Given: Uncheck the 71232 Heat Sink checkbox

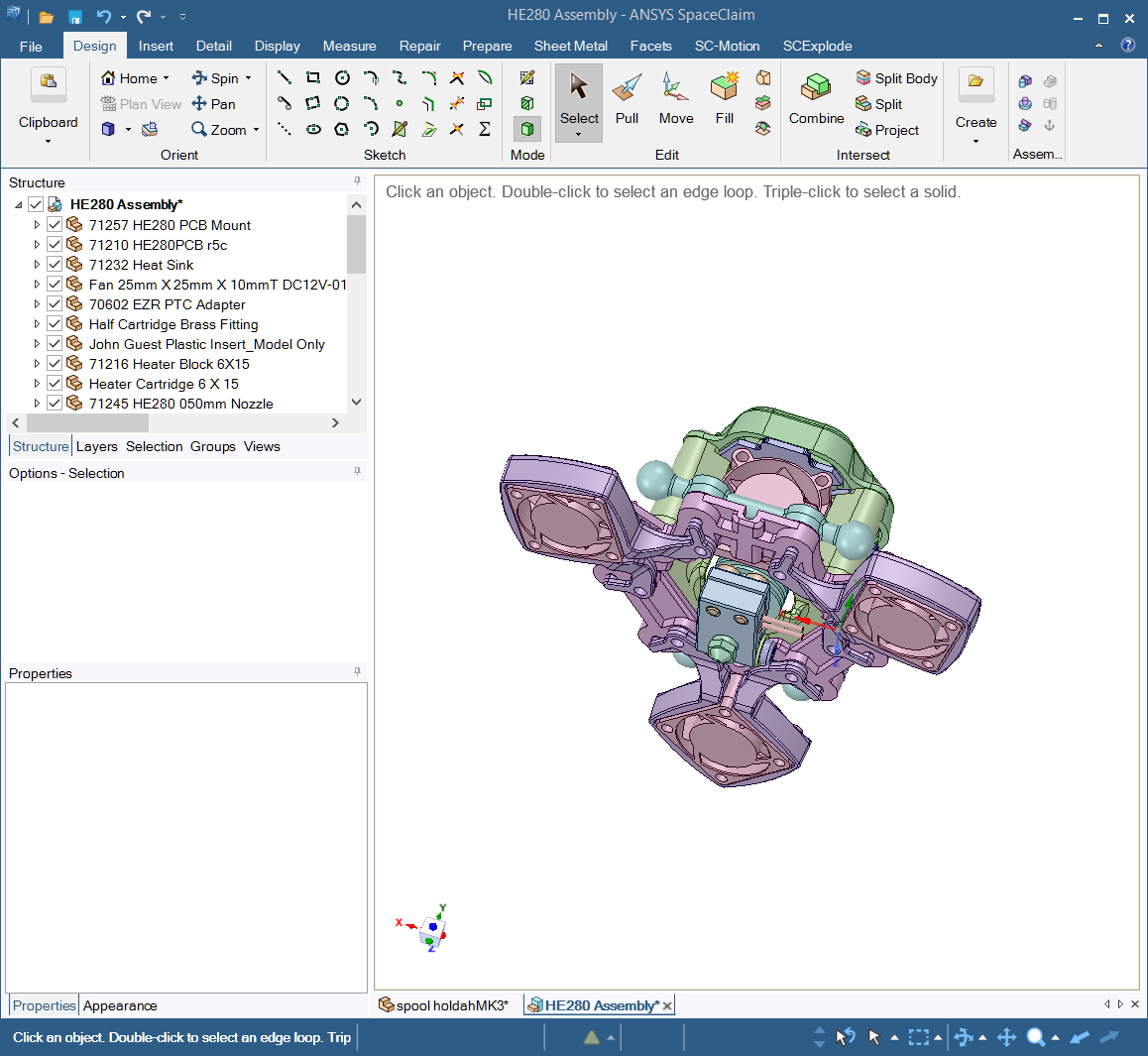Looking at the screenshot, I should 55,265.
